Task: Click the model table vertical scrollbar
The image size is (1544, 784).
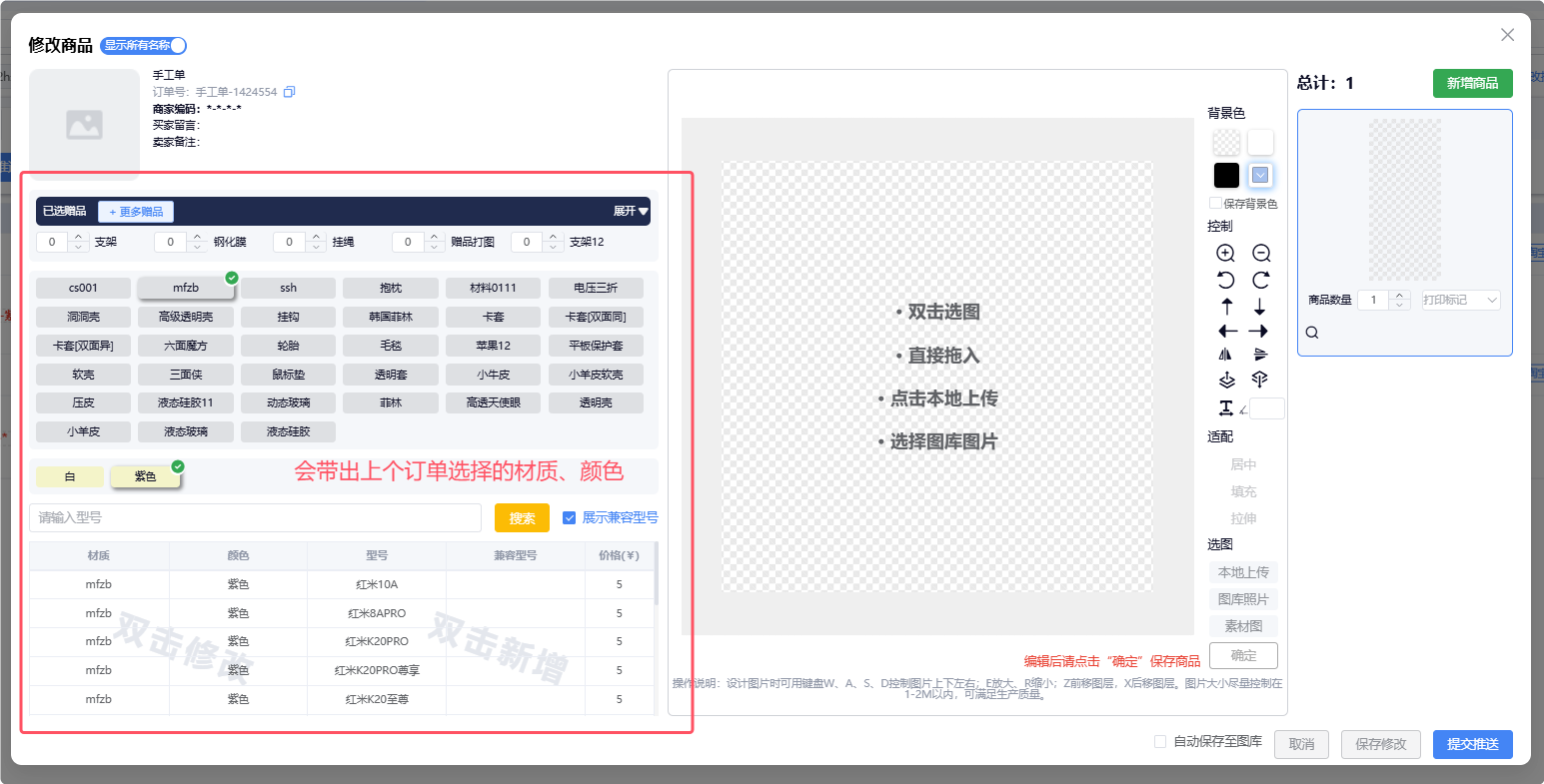Action: coord(656,575)
